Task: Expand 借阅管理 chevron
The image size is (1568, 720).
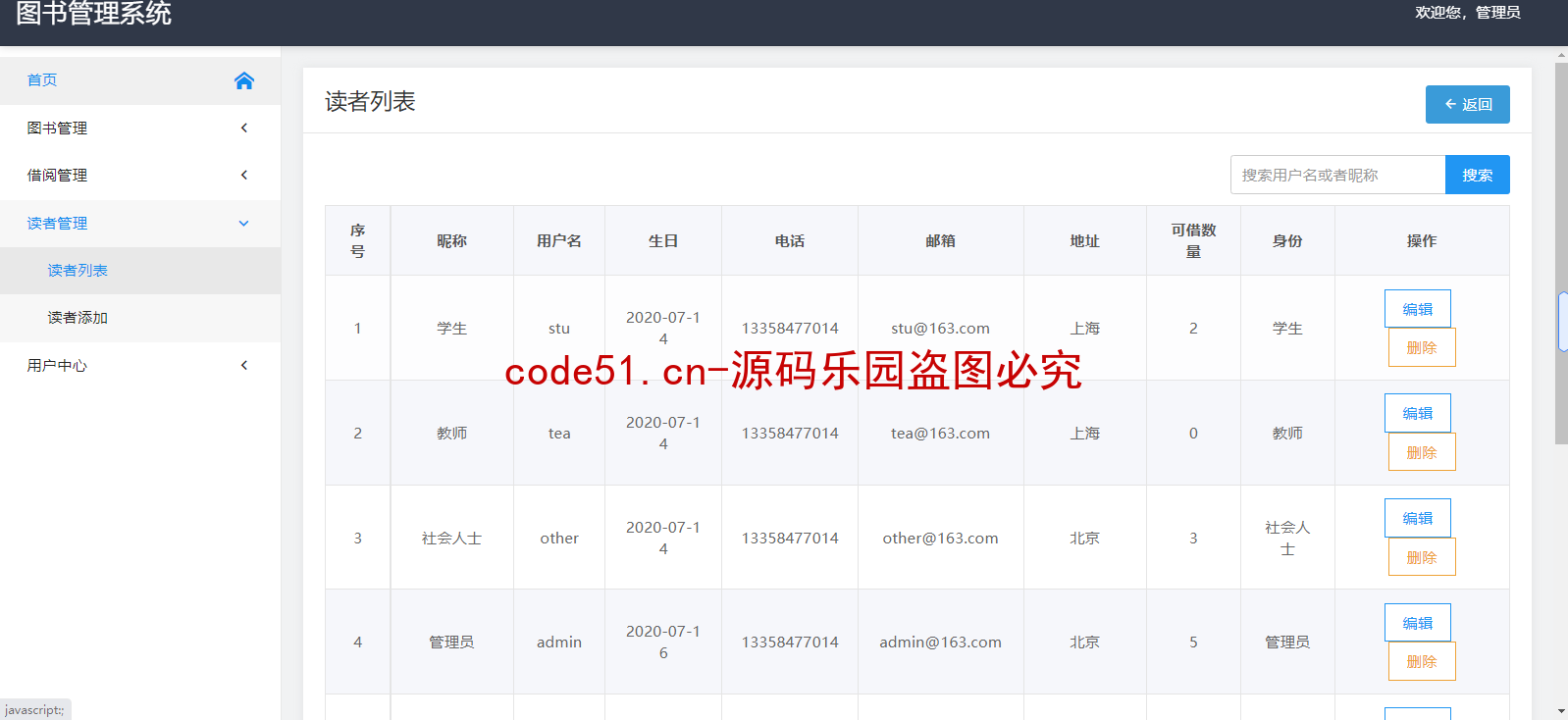Action: point(244,175)
